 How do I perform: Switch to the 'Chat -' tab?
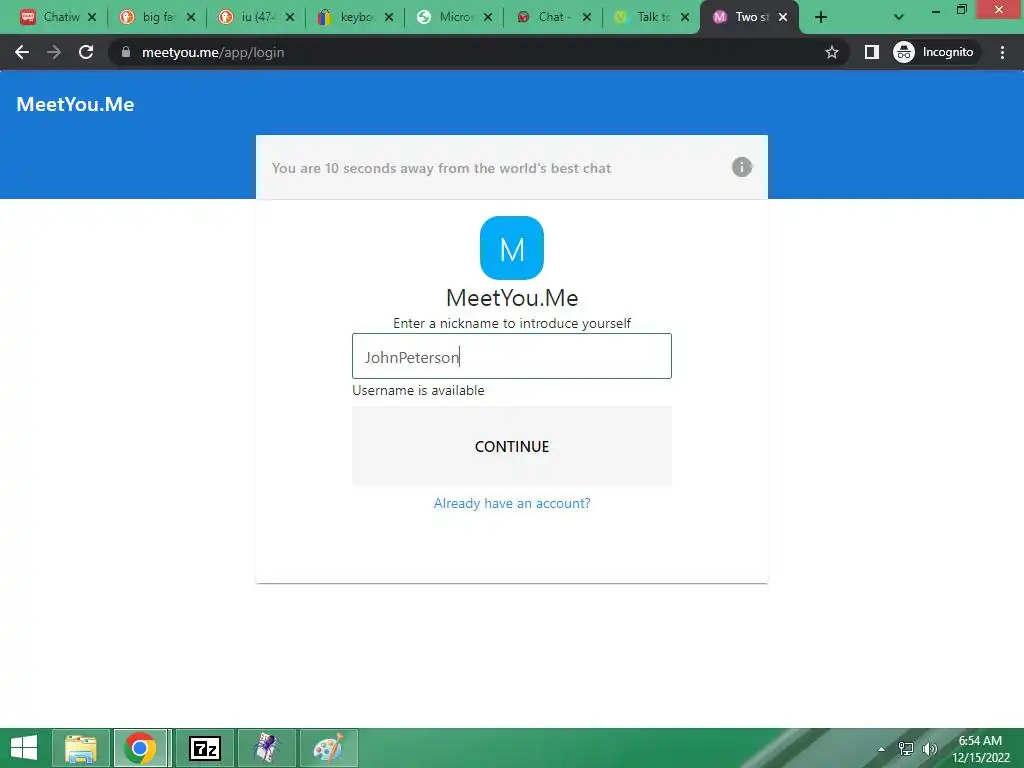(x=547, y=17)
